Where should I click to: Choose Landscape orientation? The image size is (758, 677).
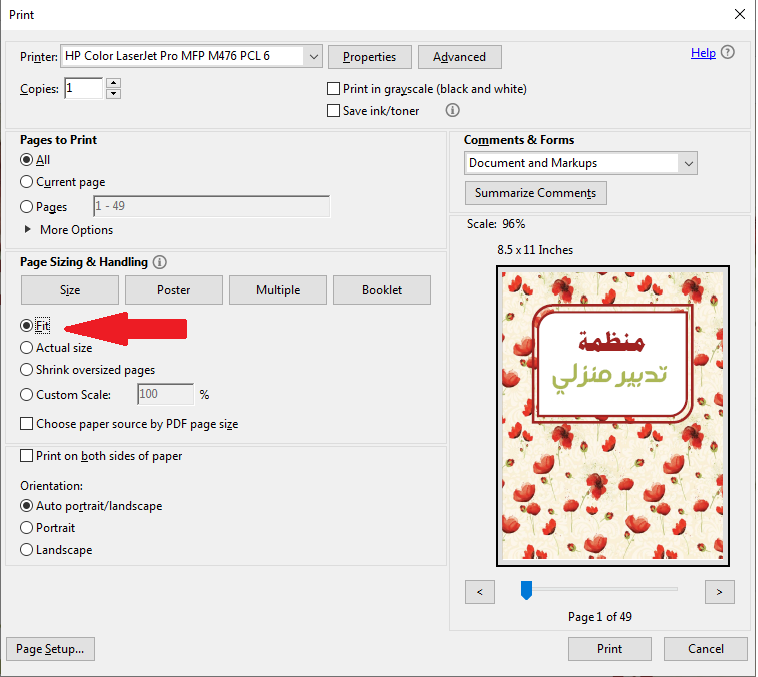(27, 550)
